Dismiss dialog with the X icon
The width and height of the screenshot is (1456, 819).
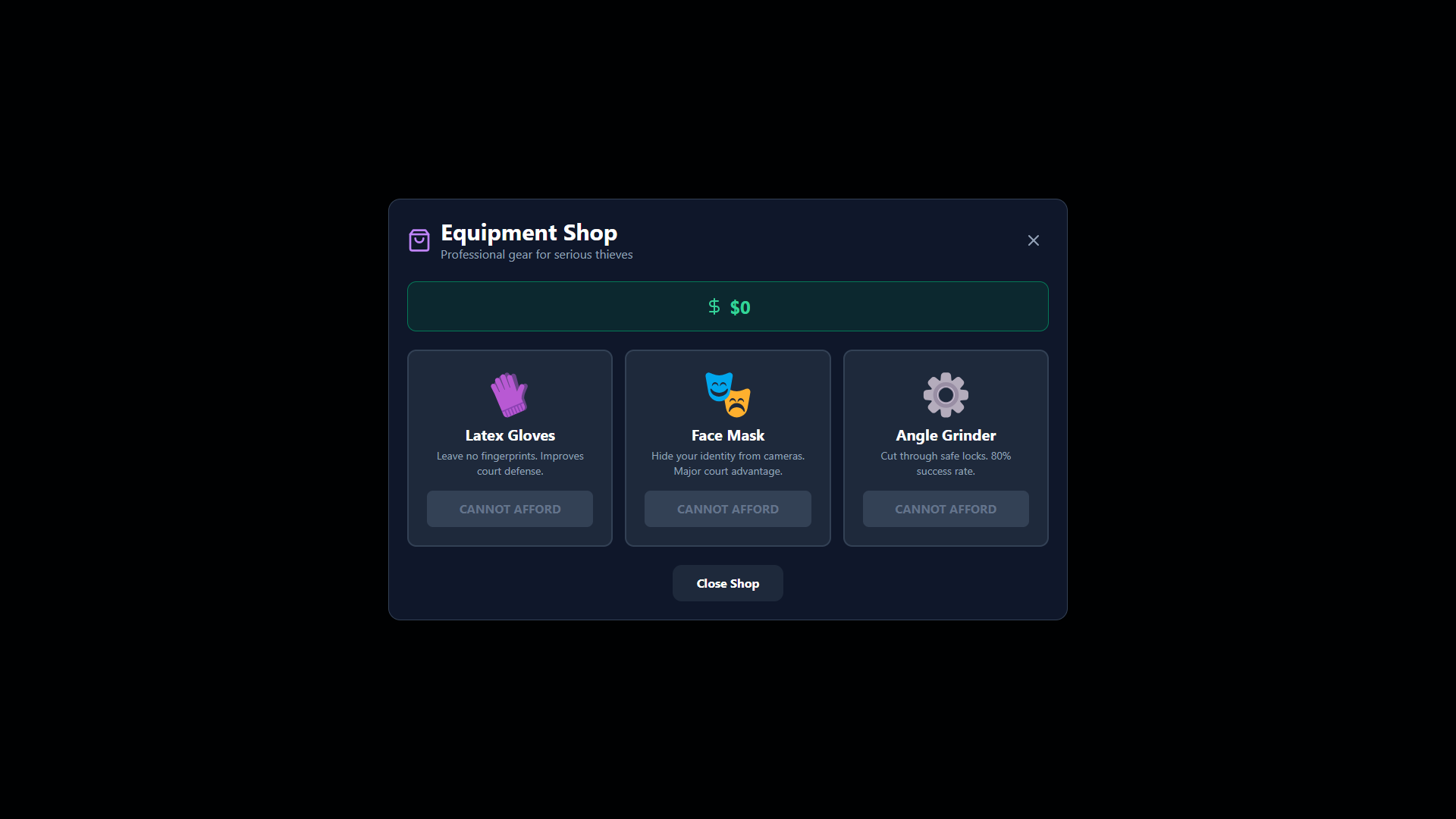[x=1033, y=240]
